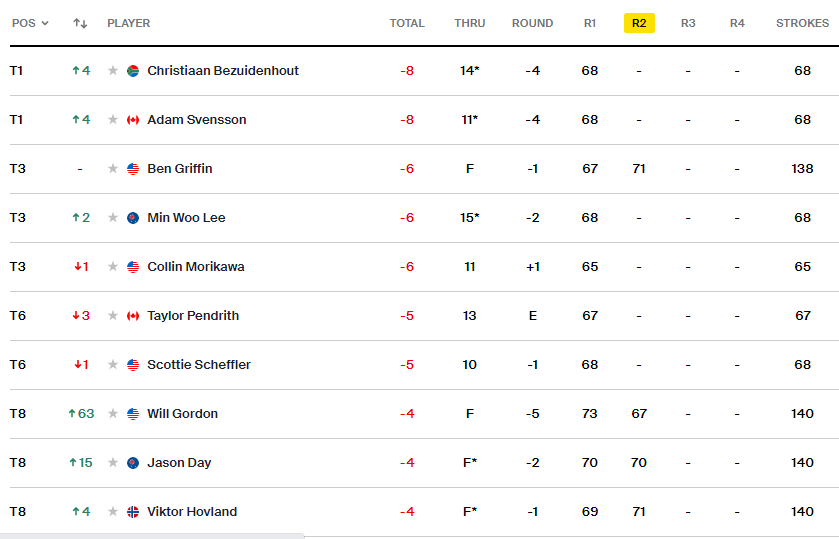This screenshot has width=839, height=539.
Task: Click the Norway flag beside Viktor Hovland
Action: (x=133, y=512)
